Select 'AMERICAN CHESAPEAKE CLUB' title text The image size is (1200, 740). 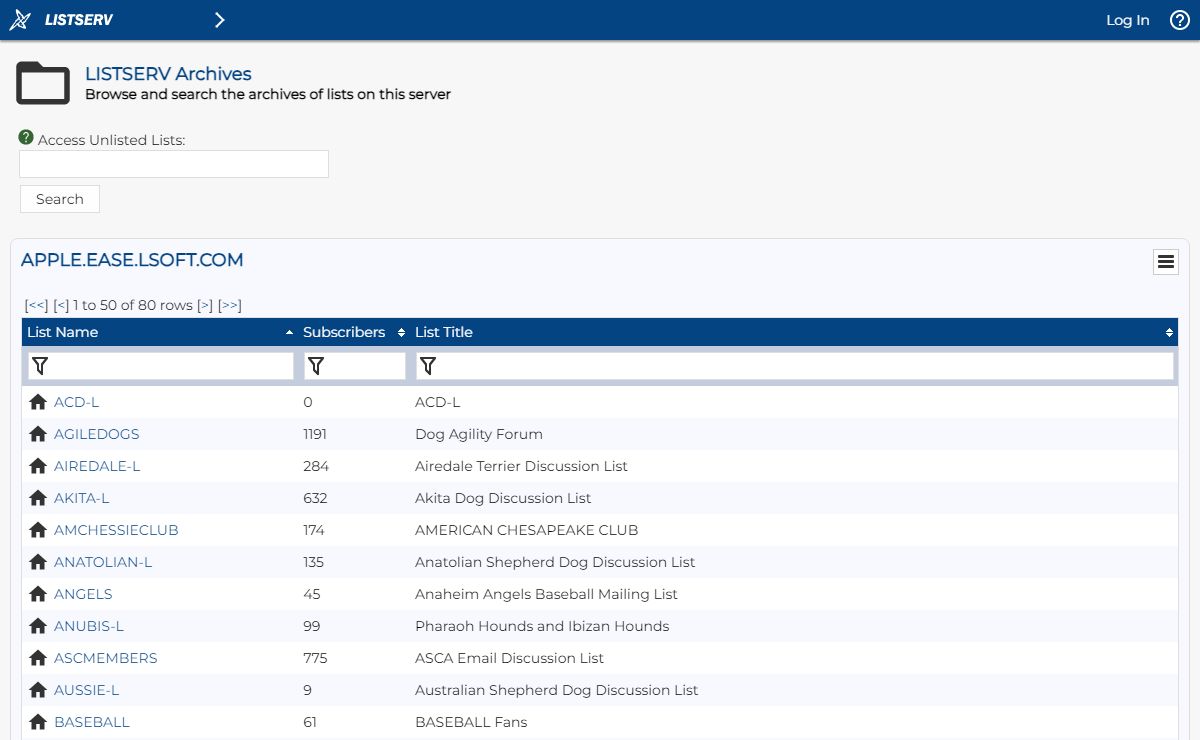click(x=526, y=530)
